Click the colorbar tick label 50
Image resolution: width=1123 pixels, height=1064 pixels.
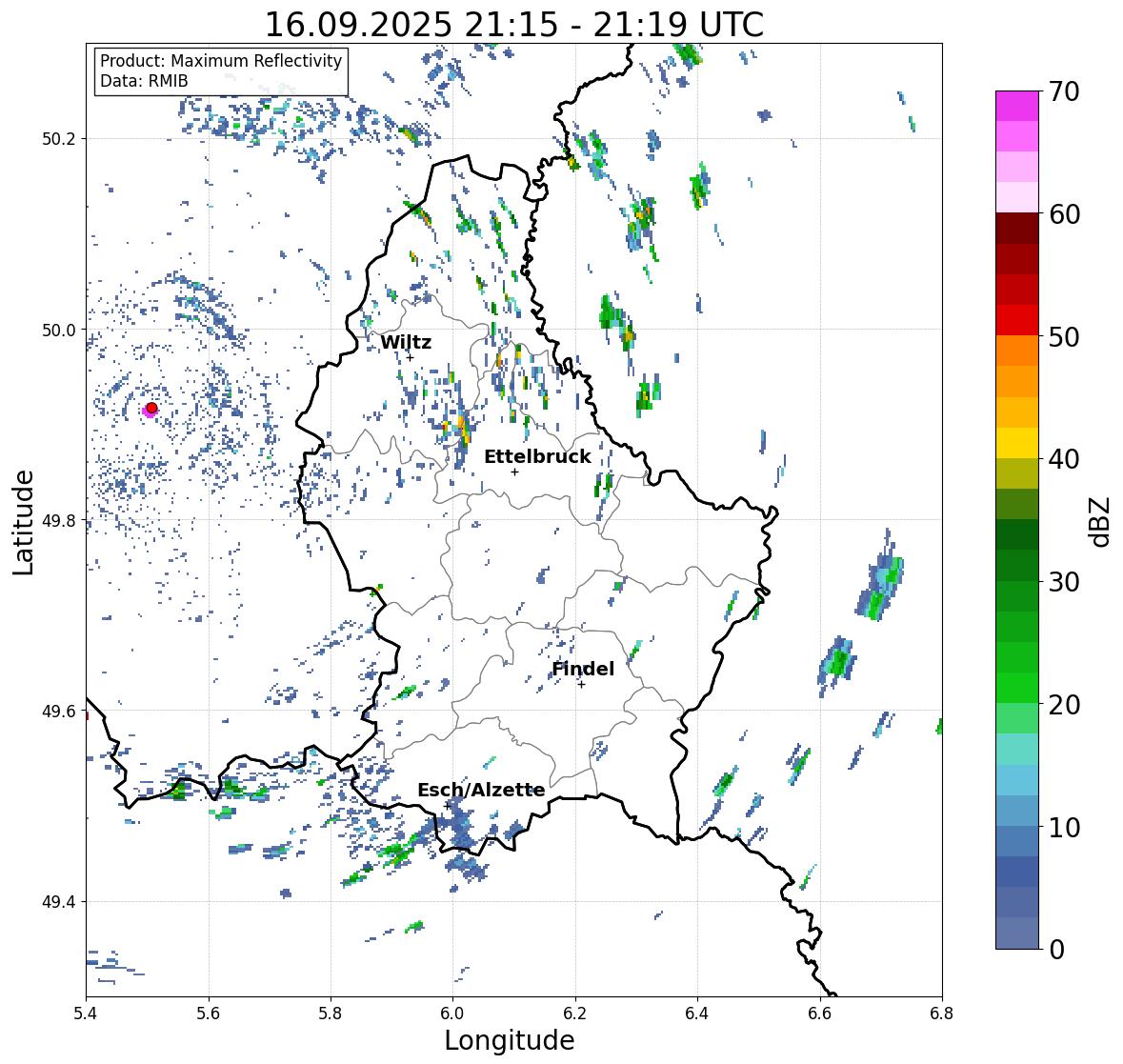(x=1064, y=336)
